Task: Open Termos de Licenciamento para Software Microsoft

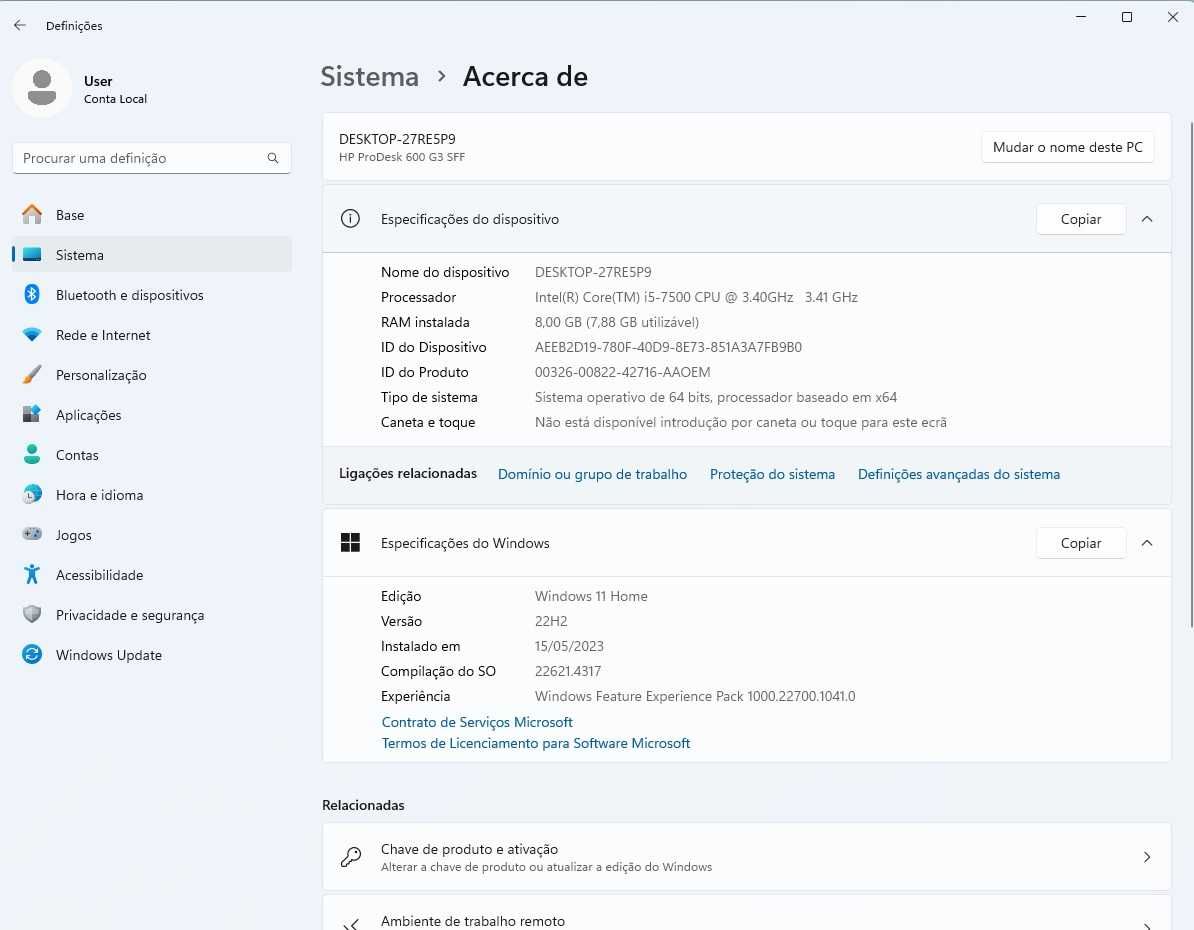Action: 535,743
